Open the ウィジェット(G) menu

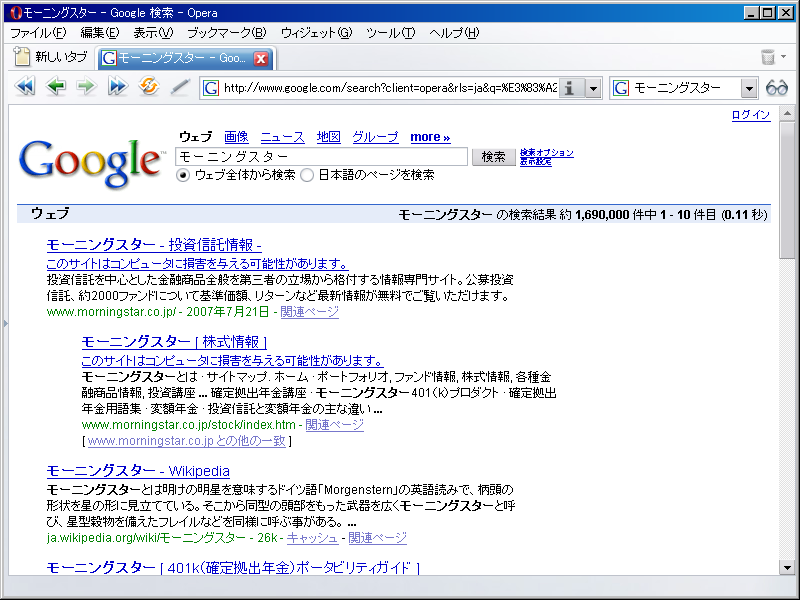pyautogui.click(x=316, y=33)
